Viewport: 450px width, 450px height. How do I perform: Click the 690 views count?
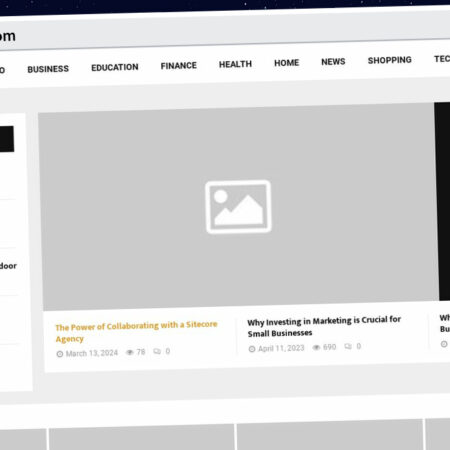329,347
